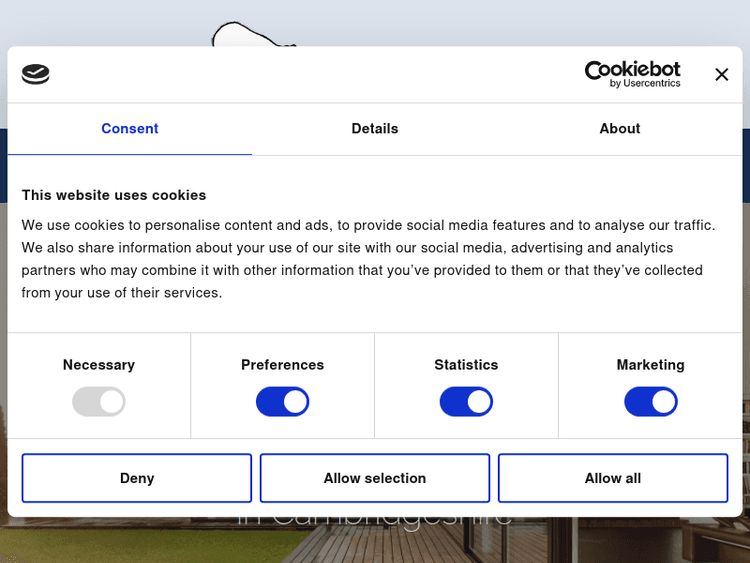Click the Allow selection button
The width and height of the screenshot is (750, 563).
pos(375,478)
